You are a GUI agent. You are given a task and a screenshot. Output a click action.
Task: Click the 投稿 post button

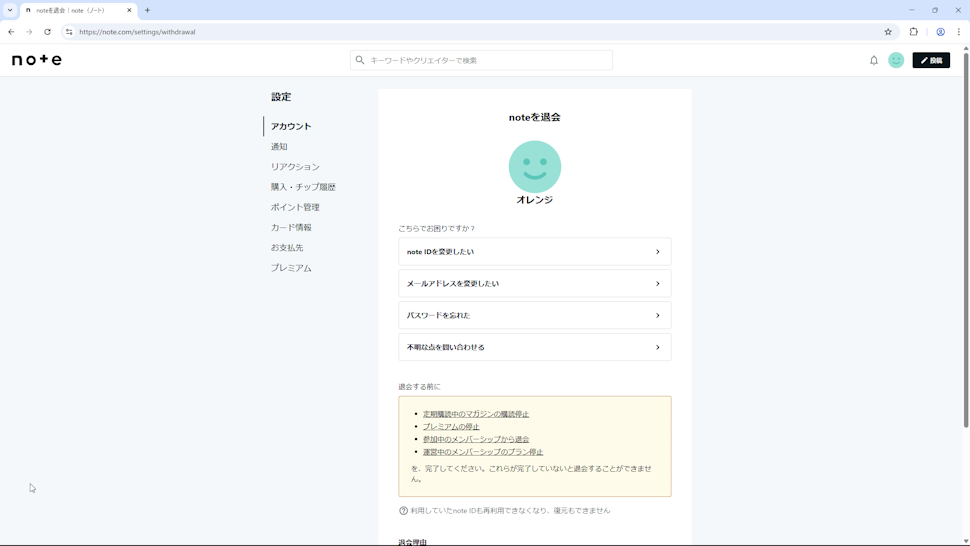(931, 60)
